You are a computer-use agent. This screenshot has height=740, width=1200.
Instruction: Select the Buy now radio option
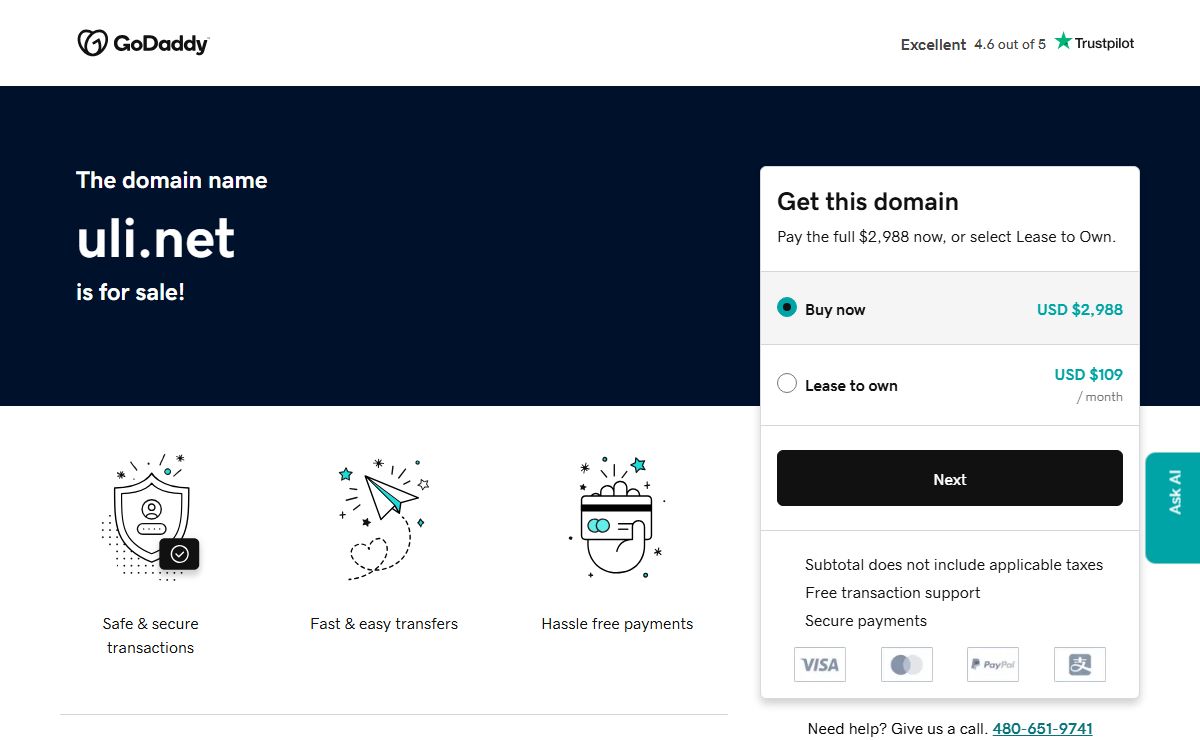click(787, 308)
